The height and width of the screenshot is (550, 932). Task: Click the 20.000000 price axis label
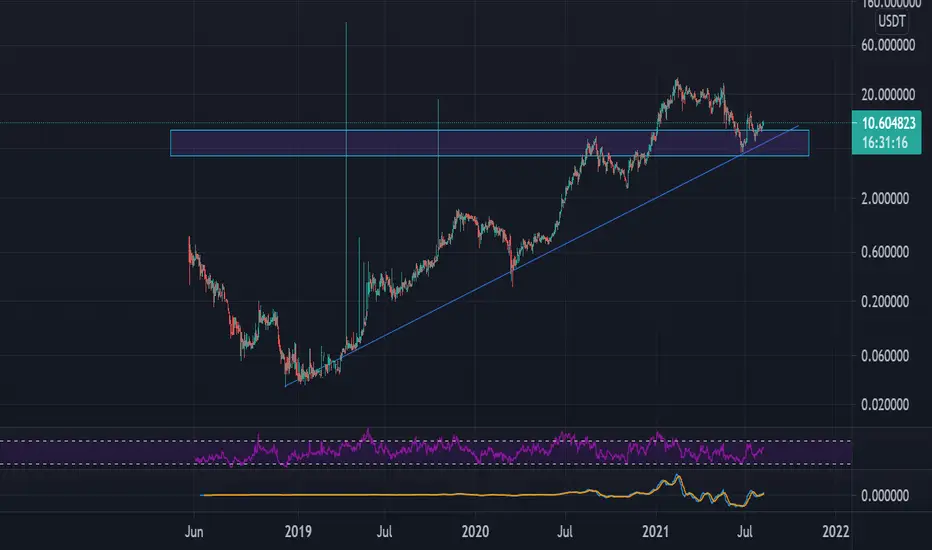click(x=888, y=95)
